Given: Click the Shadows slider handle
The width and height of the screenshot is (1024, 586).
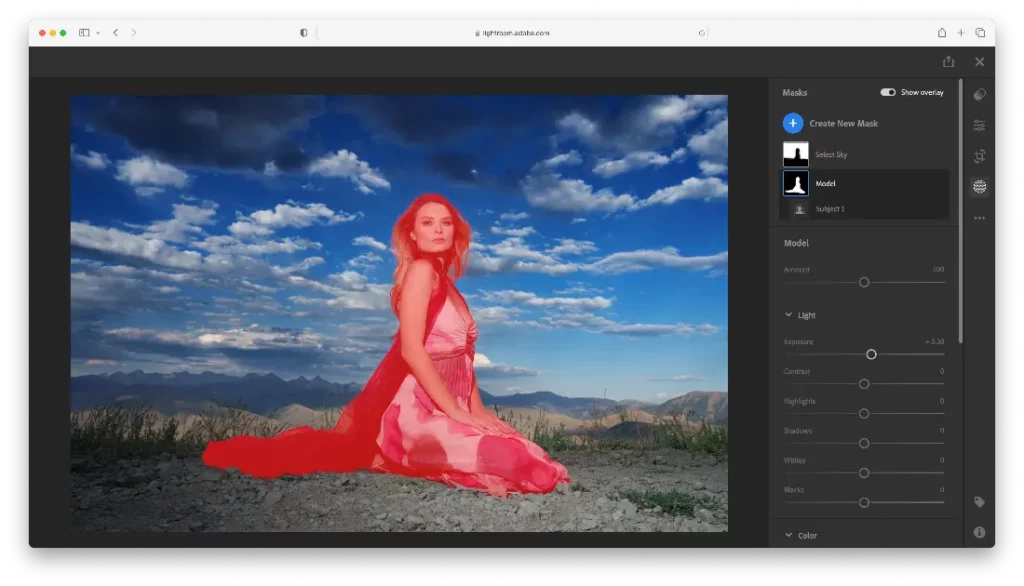Looking at the screenshot, I should (864, 444).
